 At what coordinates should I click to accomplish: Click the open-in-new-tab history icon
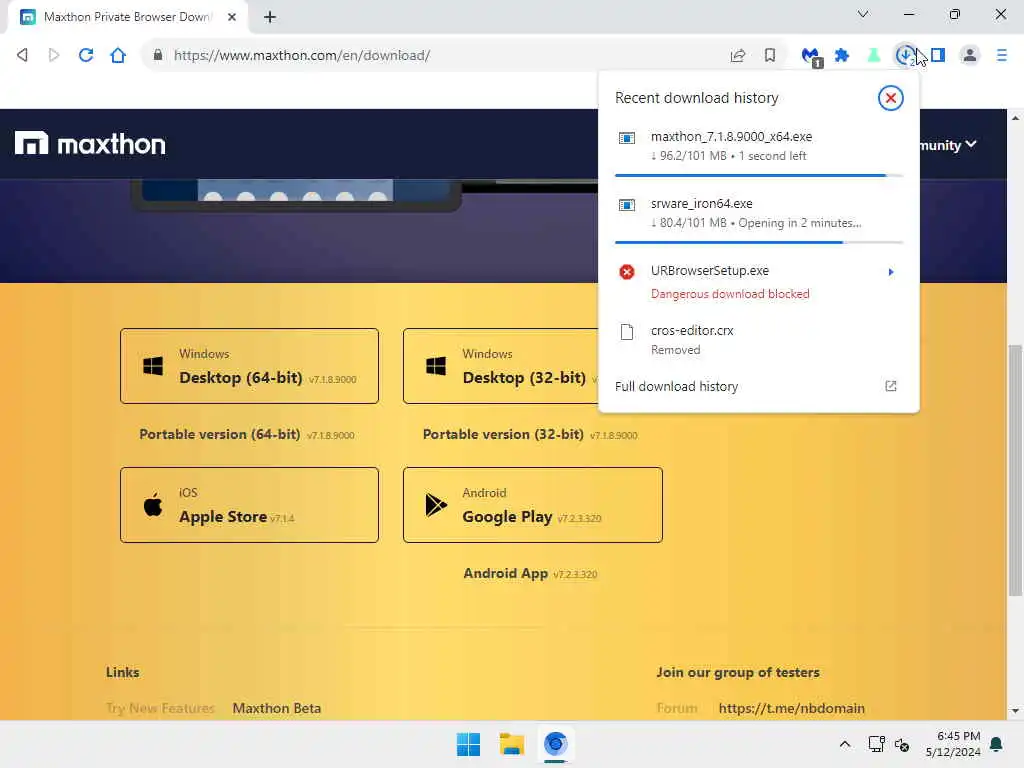click(x=891, y=386)
